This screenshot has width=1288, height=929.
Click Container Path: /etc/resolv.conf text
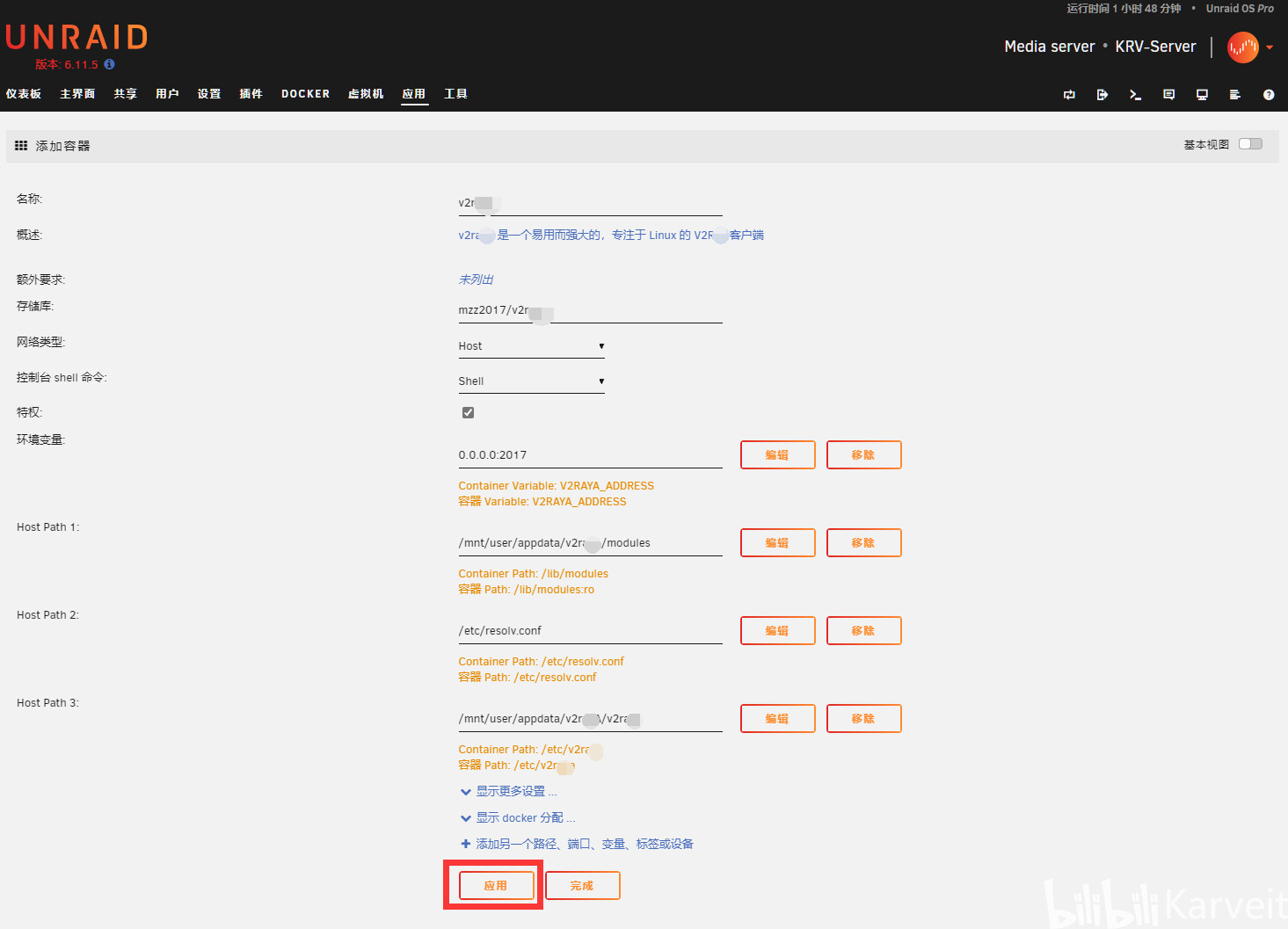tap(541, 662)
